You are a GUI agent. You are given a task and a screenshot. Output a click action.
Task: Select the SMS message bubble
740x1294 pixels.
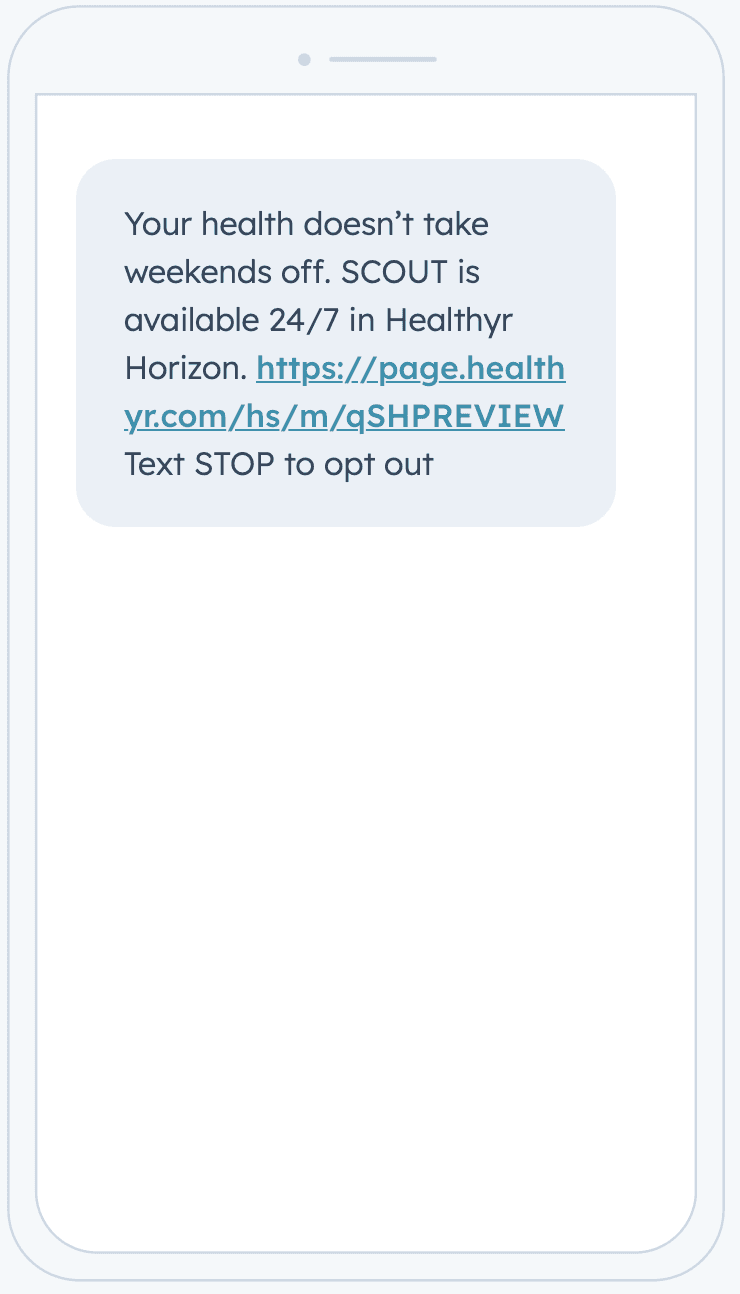pyautogui.click(x=346, y=342)
